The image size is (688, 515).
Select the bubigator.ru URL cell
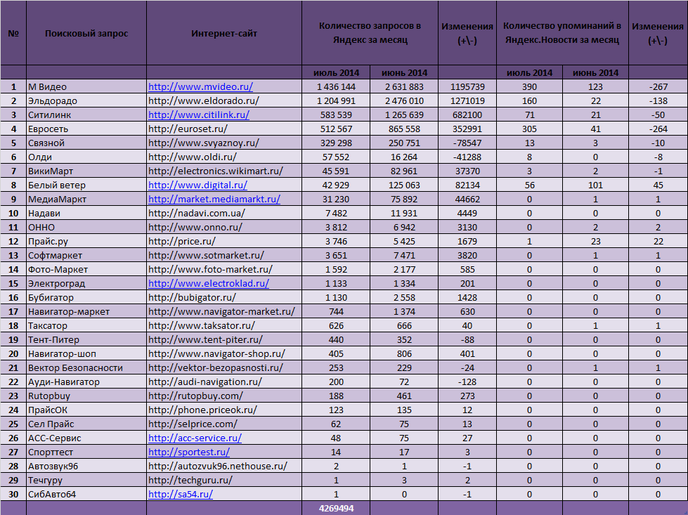224,297
